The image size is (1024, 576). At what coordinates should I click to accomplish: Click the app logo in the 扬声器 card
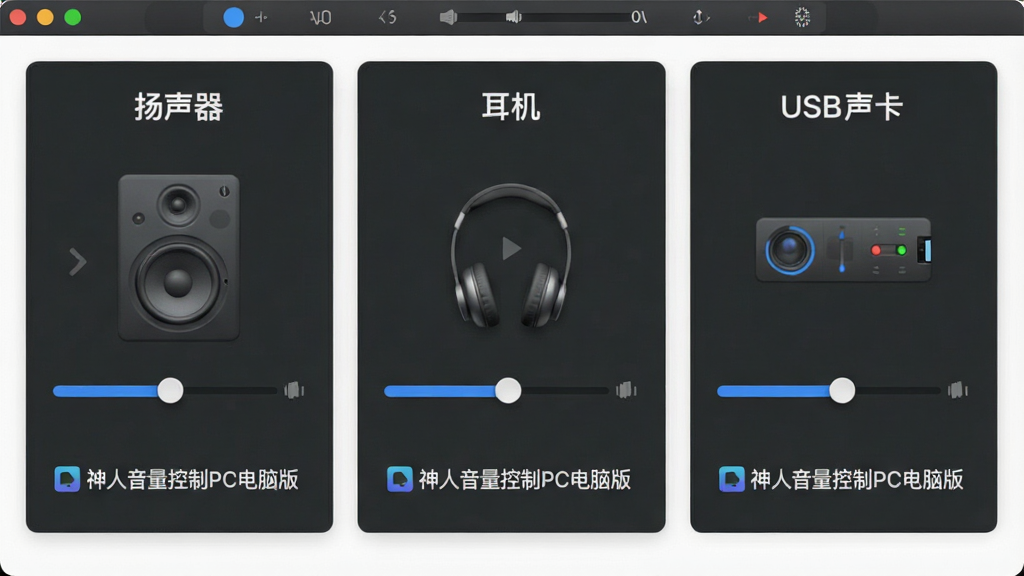pos(67,479)
